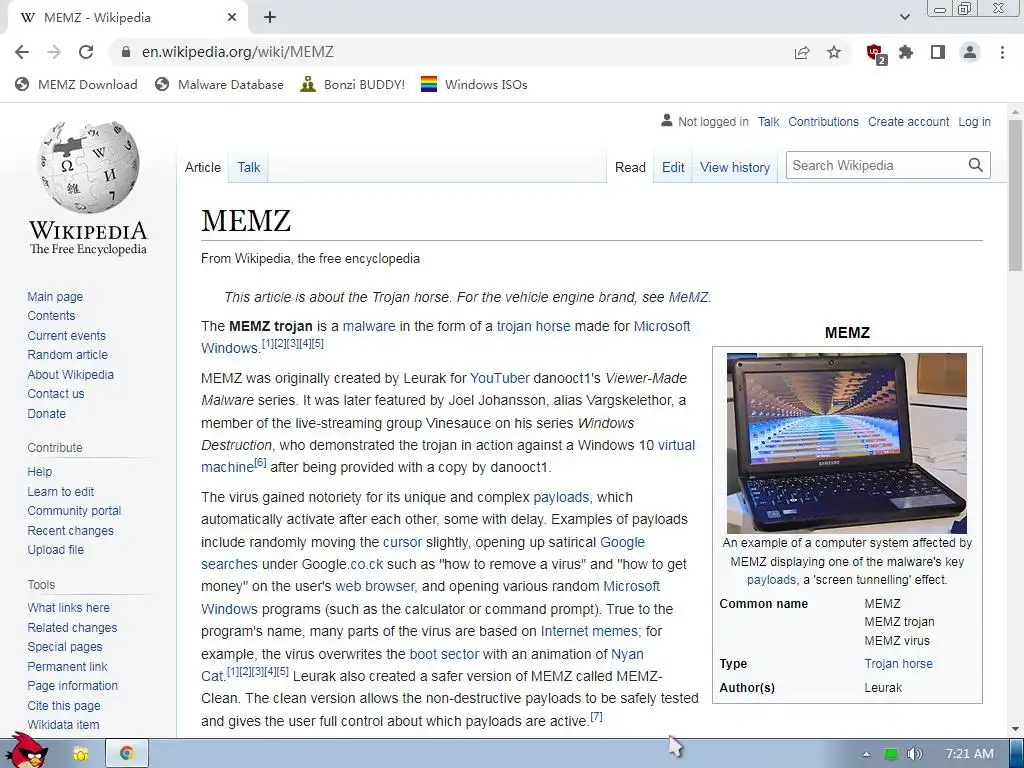Open the Malware Database bookmark

[x=219, y=84]
